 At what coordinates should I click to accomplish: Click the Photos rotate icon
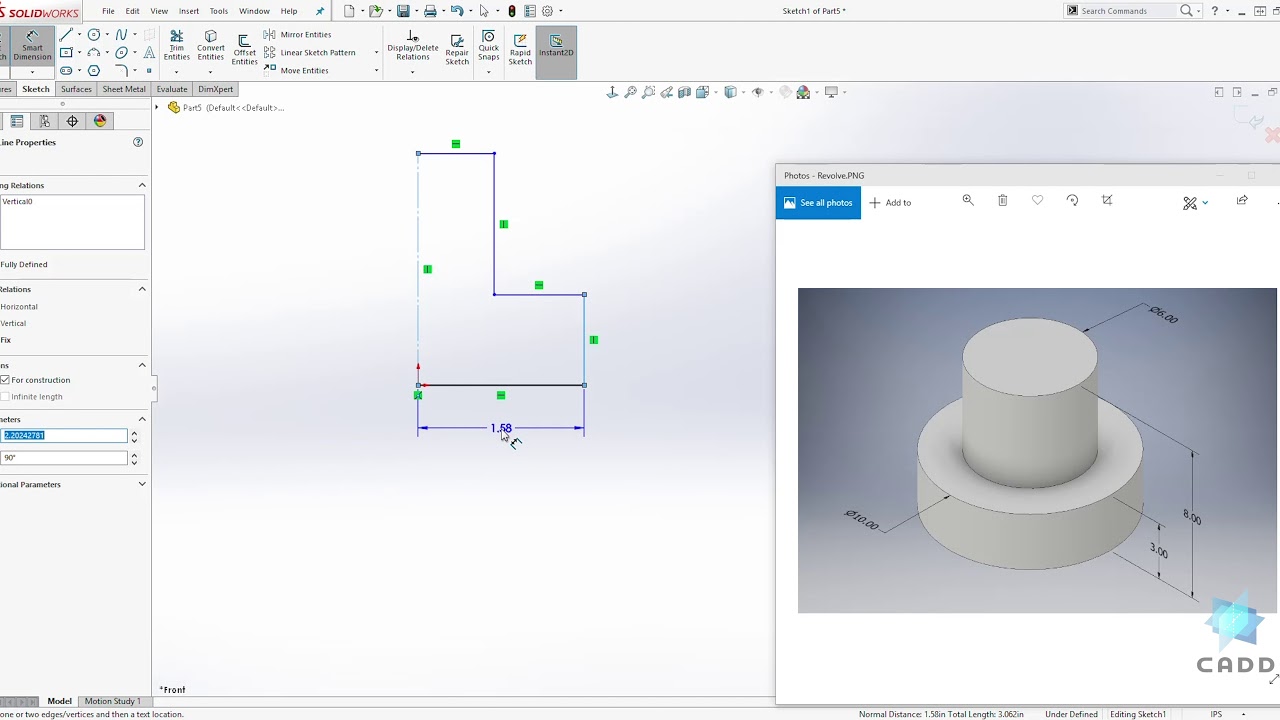[1072, 200]
